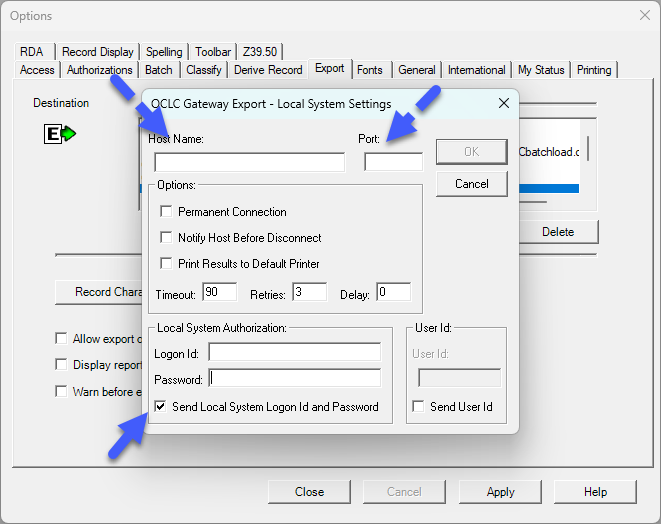The height and width of the screenshot is (524, 661).
Task: Check the Send User Id checkbox
Action: click(418, 406)
